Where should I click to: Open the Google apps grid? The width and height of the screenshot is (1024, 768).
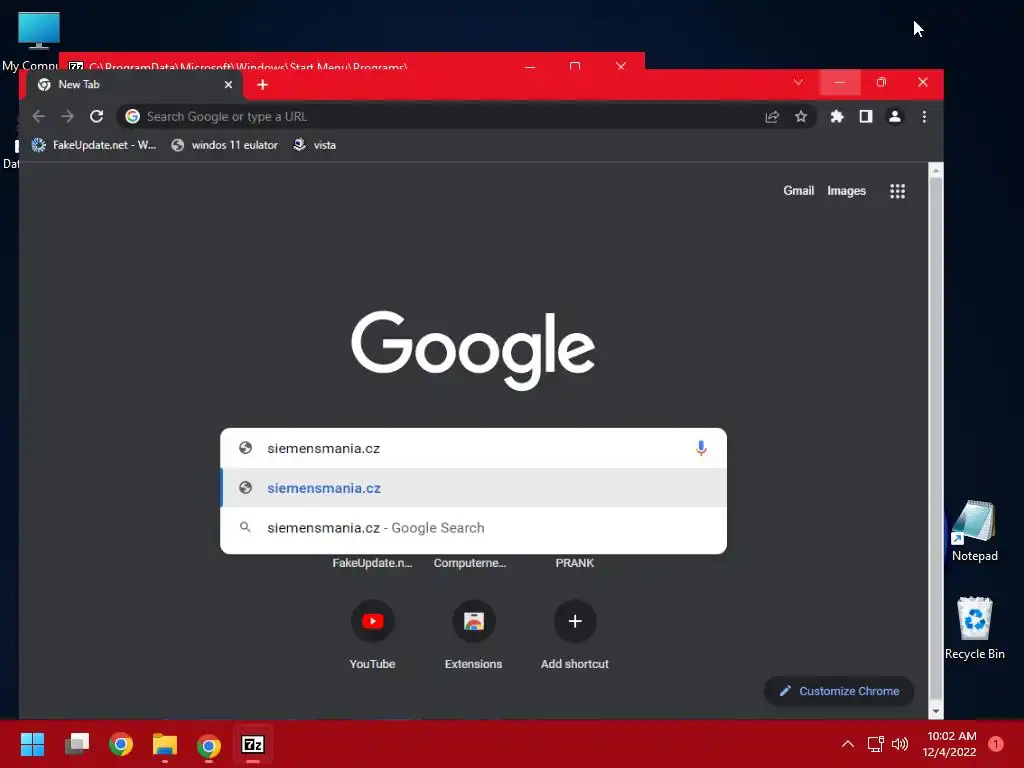897,191
